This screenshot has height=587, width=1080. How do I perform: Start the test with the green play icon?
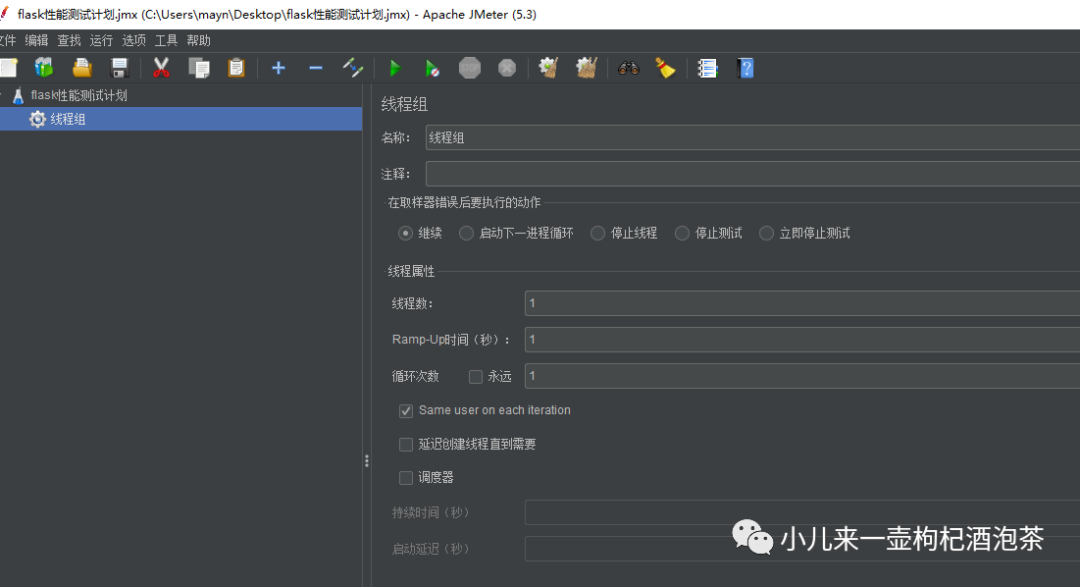tap(394, 67)
